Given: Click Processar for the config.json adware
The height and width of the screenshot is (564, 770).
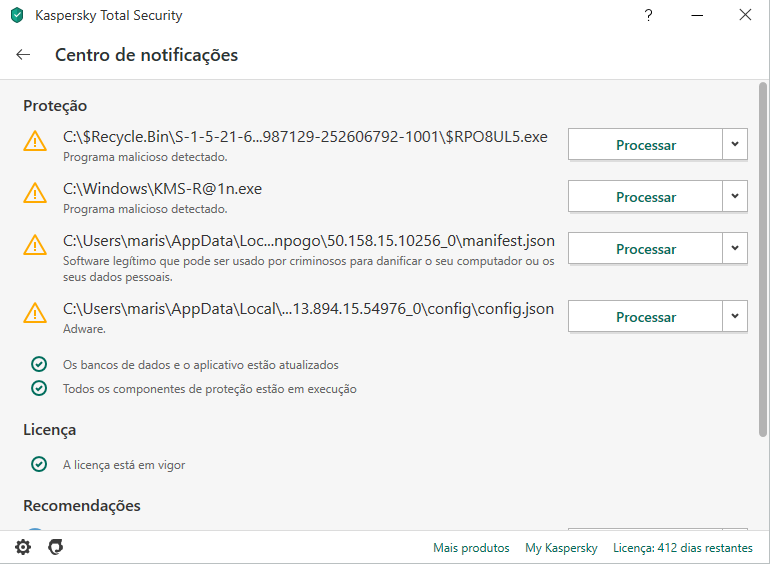Looking at the screenshot, I should tap(645, 317).
